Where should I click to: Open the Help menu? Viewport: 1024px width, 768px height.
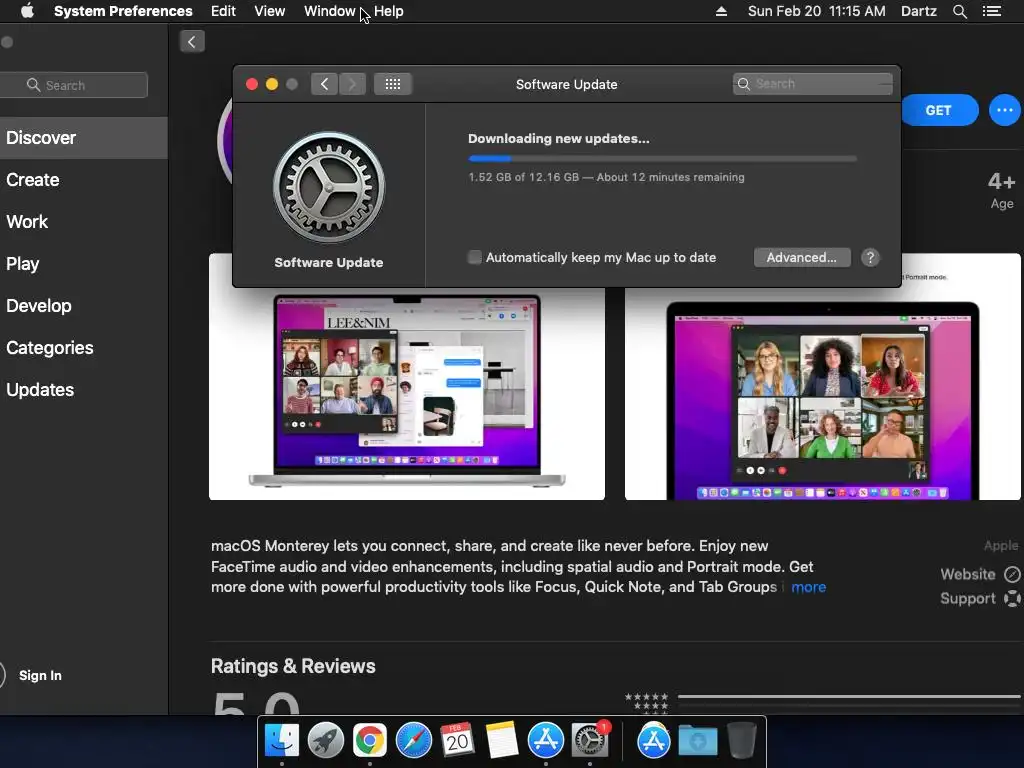(x=389, y=11)
